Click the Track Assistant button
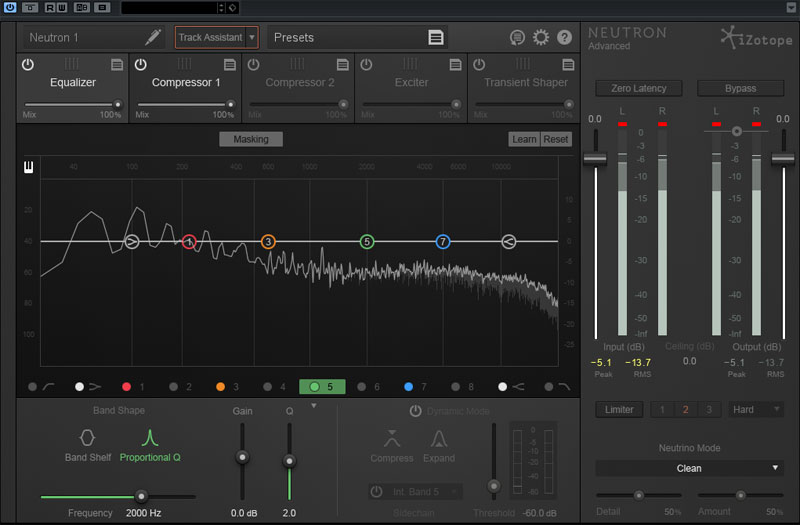 pyautogui.click(x=210, y=37)
